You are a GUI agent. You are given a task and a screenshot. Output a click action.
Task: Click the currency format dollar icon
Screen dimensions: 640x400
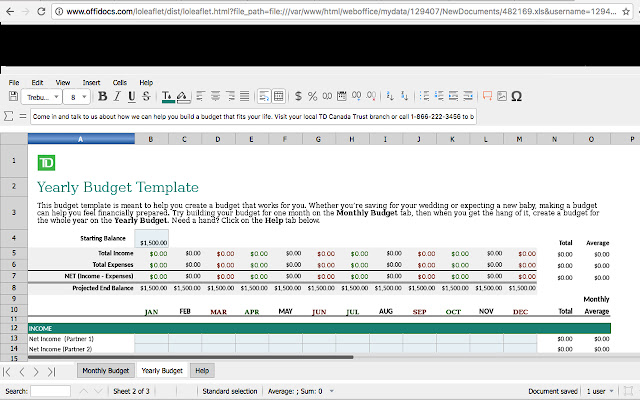coord(297,97)
